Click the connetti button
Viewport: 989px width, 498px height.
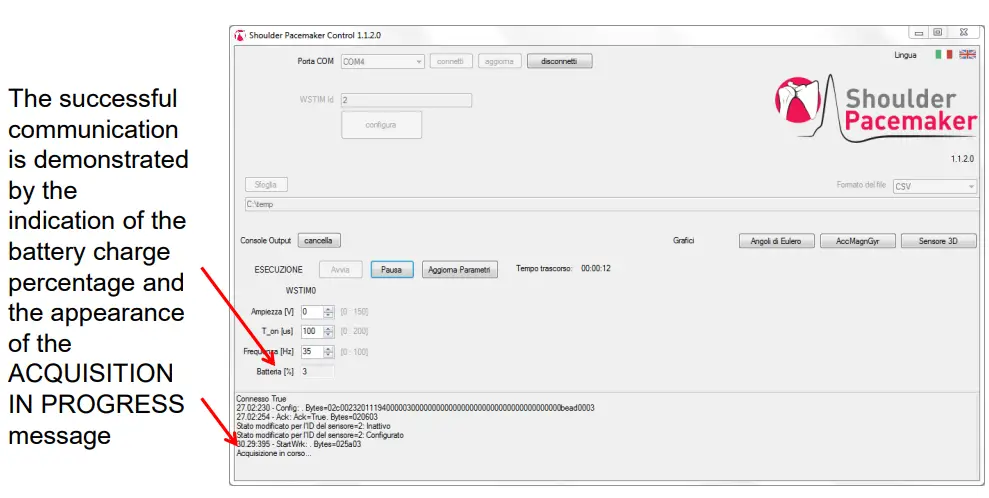[451, 61]
